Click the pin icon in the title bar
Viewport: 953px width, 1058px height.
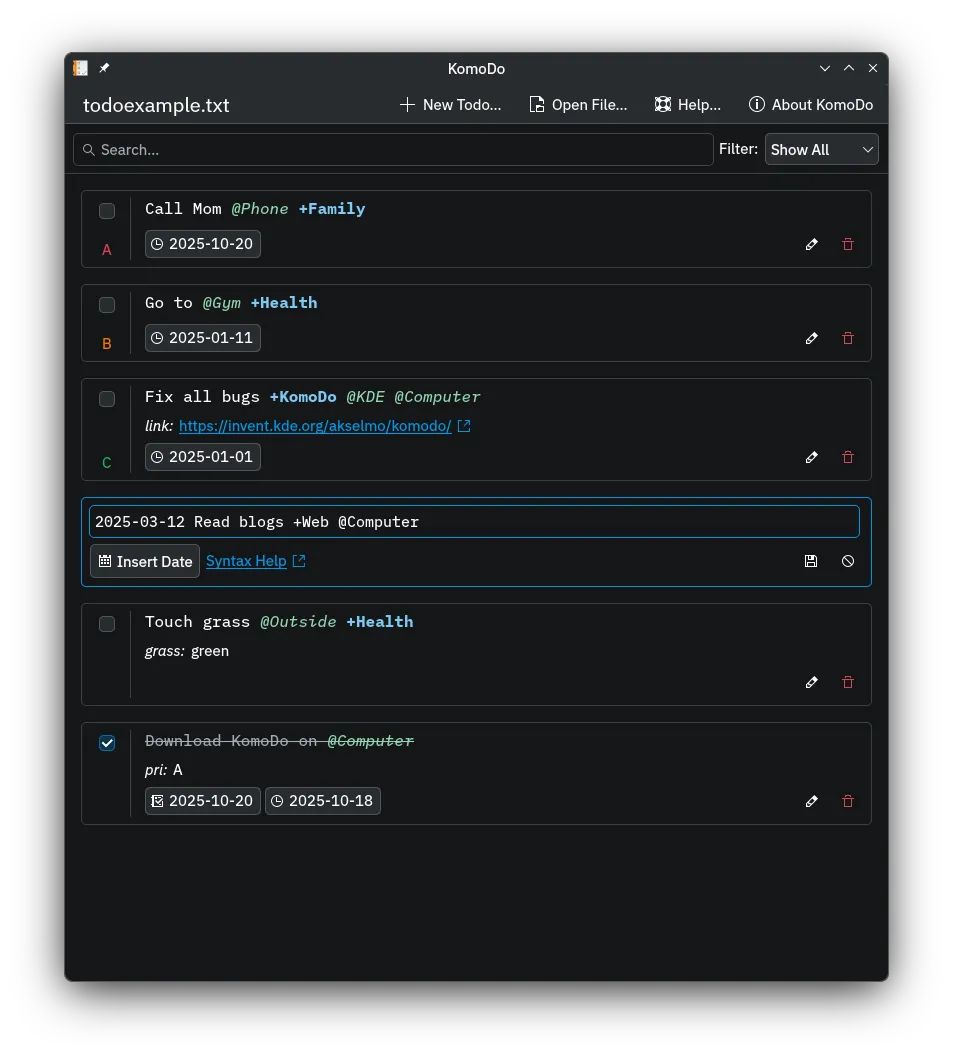pyautogui.click(x=104, y=68)
